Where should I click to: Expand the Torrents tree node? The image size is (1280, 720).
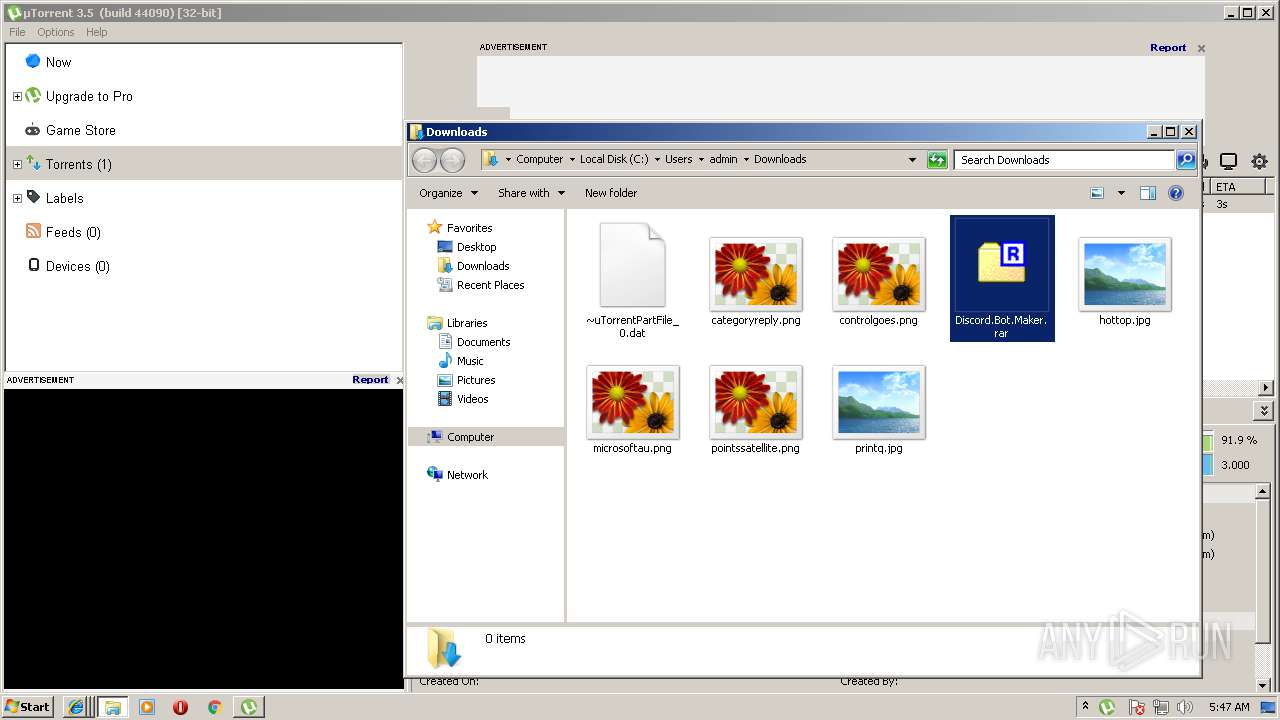click(x=17, y=164)
